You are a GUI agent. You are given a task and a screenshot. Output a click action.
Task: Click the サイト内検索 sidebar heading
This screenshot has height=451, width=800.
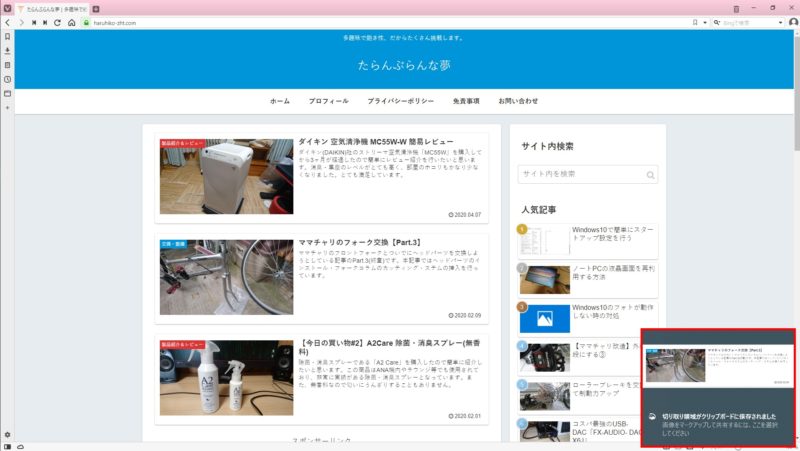[x=547, y=146]
